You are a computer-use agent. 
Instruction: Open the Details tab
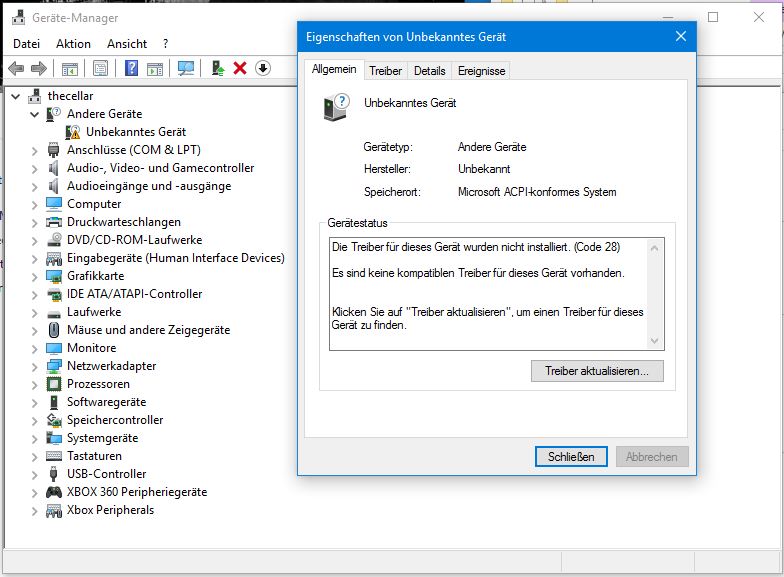pyautogui.click(x=430, y=71)
